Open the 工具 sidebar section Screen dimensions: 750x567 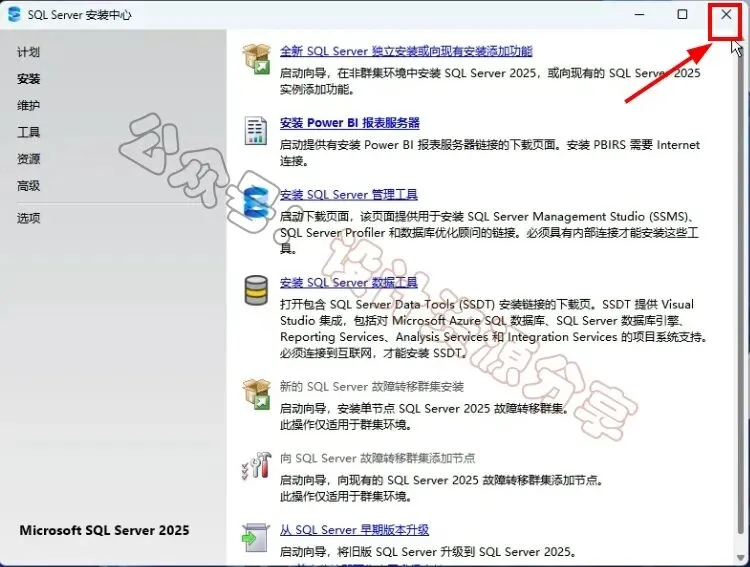tap(28, 132)
